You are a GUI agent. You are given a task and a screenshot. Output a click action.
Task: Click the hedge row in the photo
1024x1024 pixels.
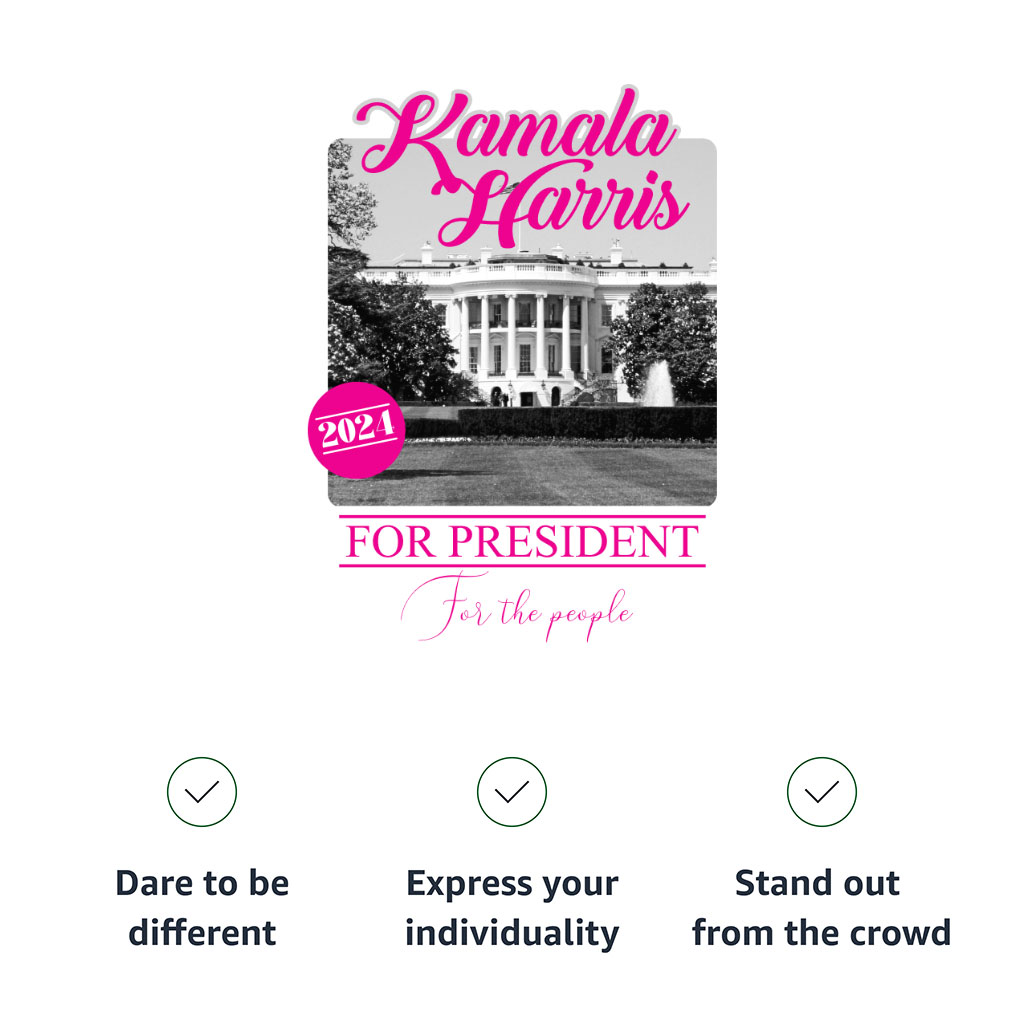[x=586, y=423]
